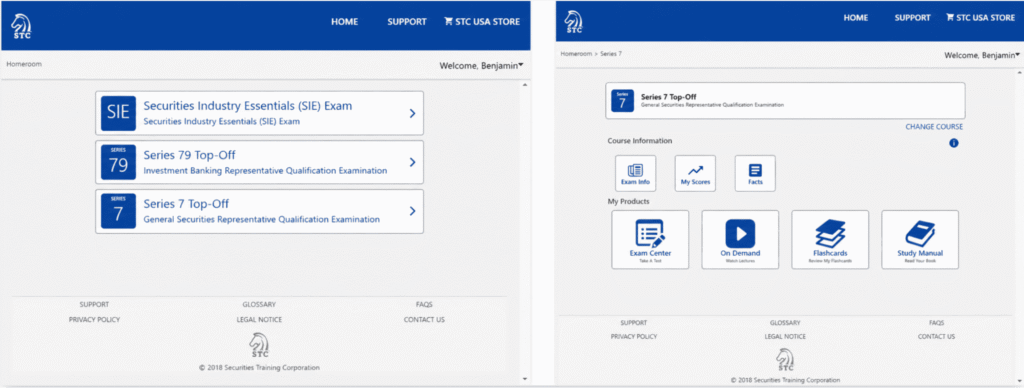Viewport: 1024px width, 388px height.
Task: Click shopping cart icon in right window header
Action: click(950, 18)
